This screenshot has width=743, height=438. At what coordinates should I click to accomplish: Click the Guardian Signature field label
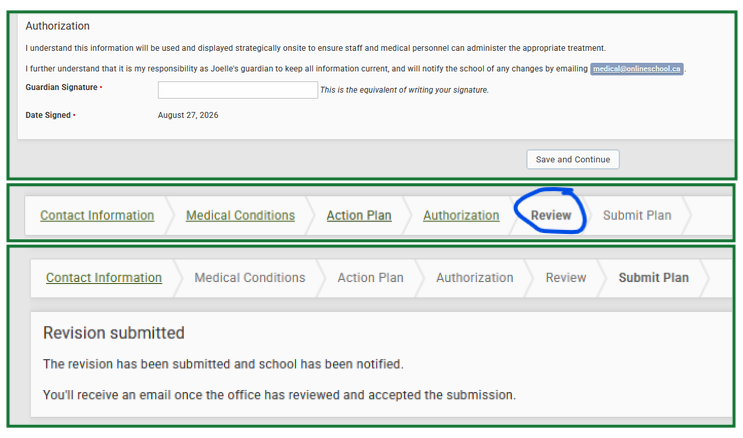point(62,87)
